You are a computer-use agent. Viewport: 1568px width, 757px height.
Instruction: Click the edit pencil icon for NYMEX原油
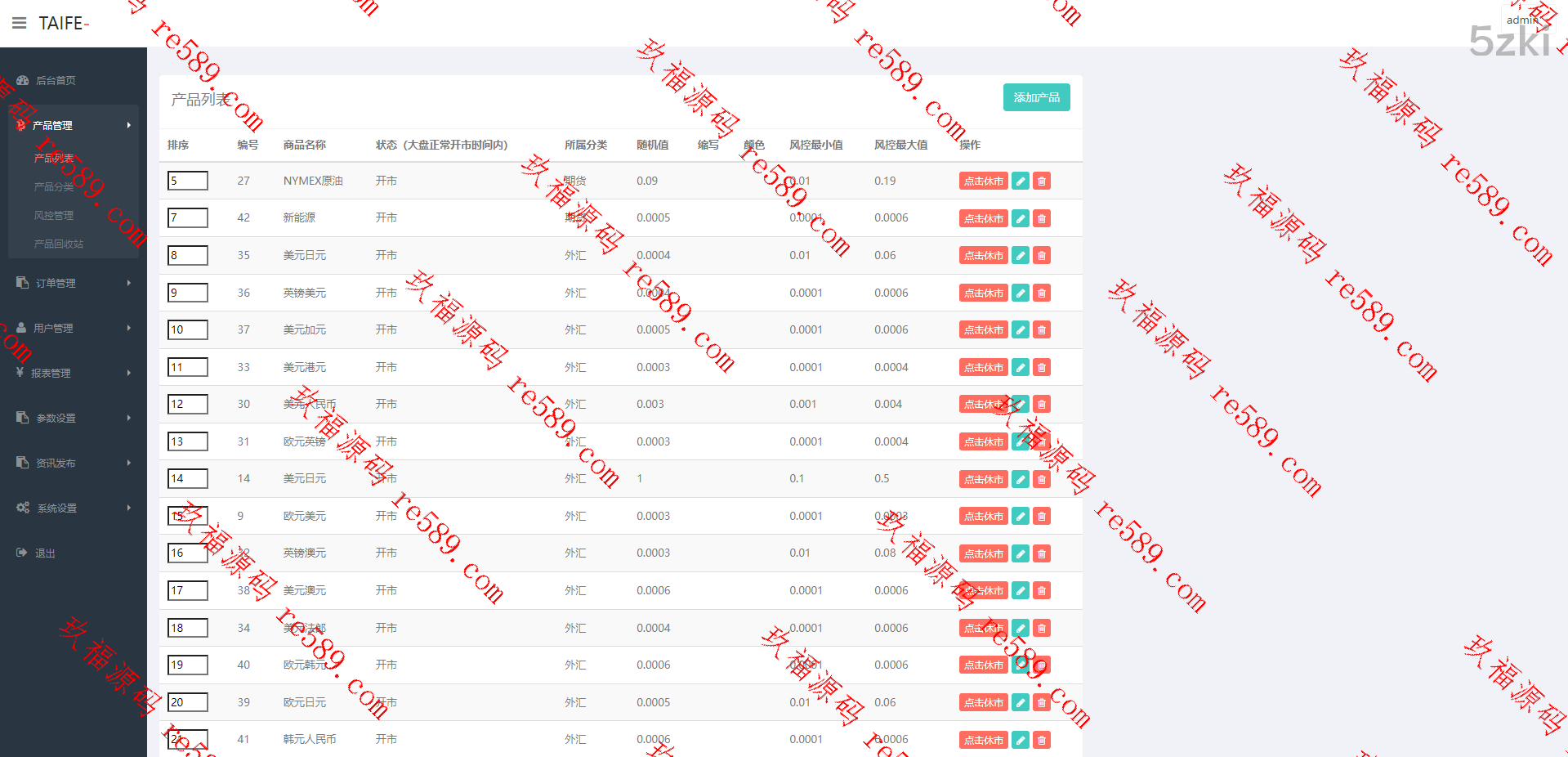pos(1020,181)
